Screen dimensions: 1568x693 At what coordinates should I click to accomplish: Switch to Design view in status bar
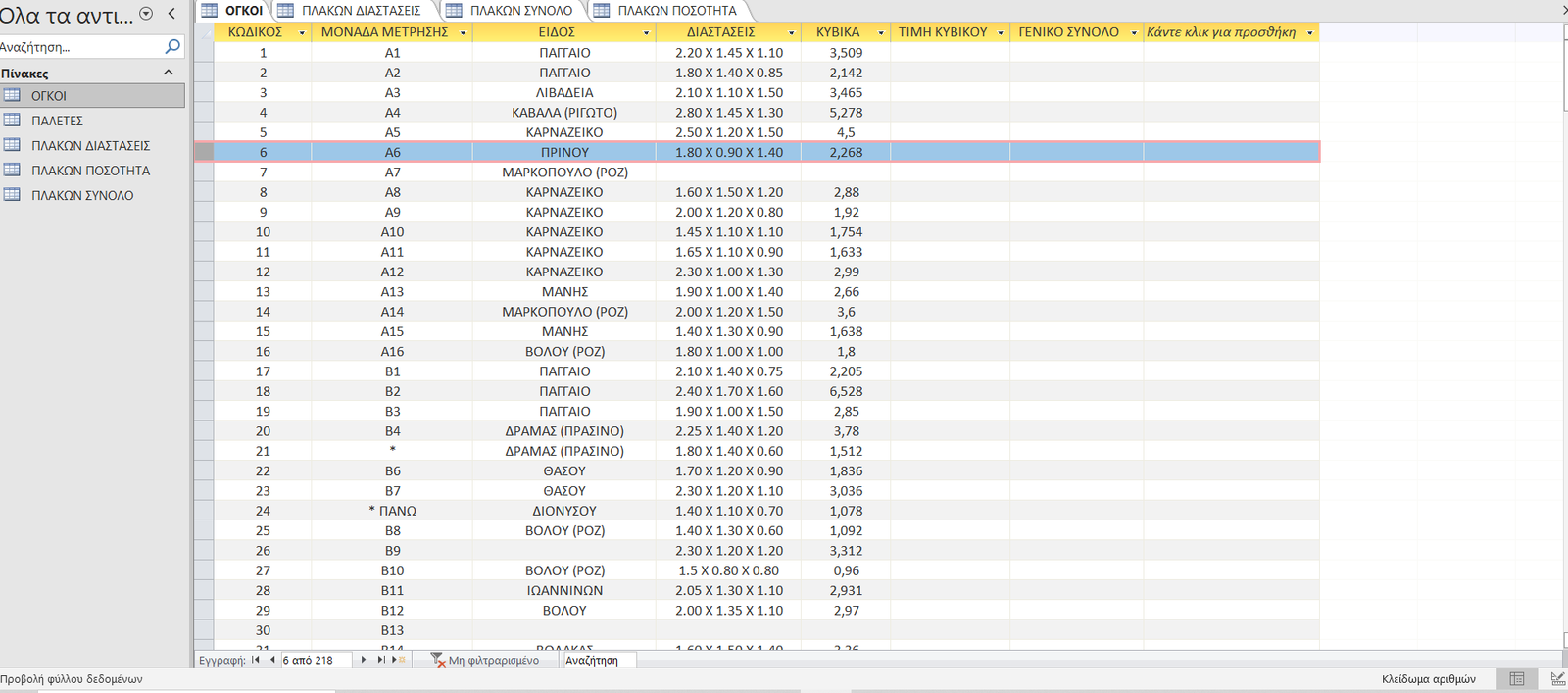(1557, 679)
